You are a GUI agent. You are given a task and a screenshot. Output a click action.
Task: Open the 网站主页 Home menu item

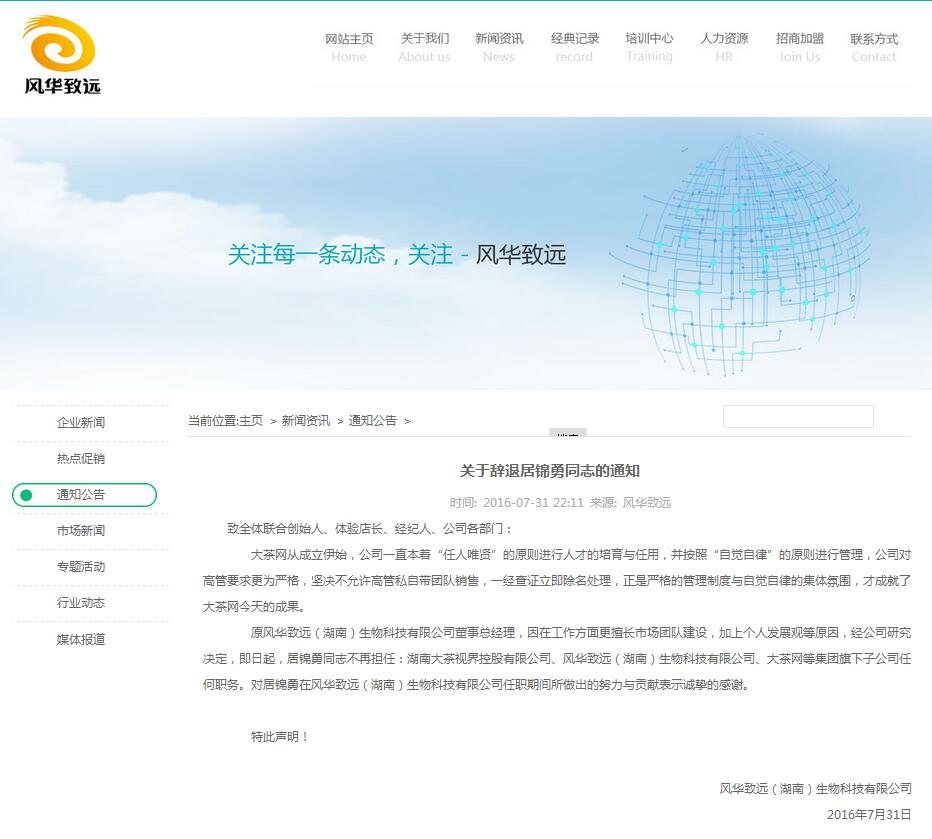[349, 47]
